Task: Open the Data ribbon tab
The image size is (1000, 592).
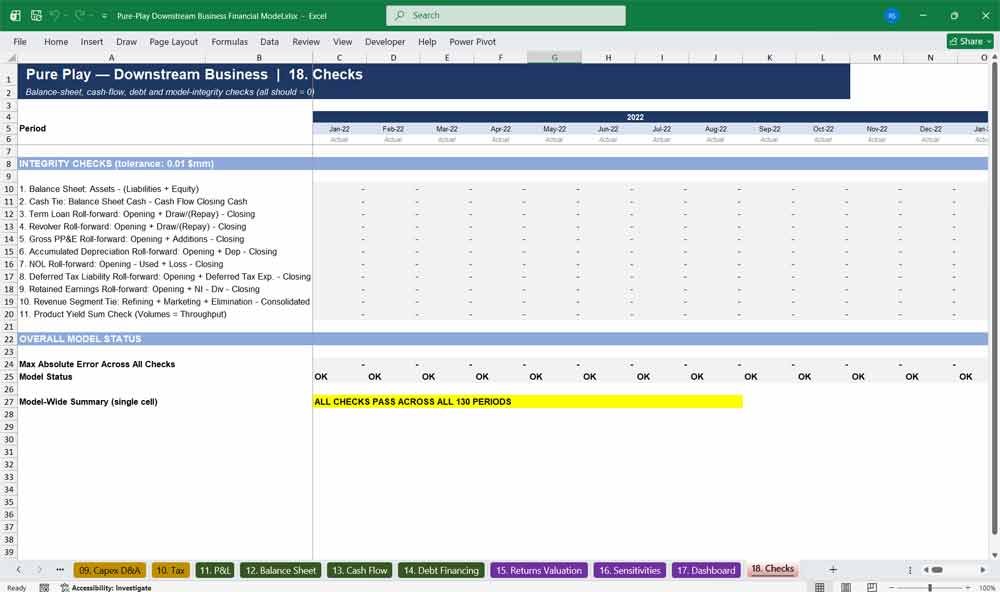Action: (269, 41)
